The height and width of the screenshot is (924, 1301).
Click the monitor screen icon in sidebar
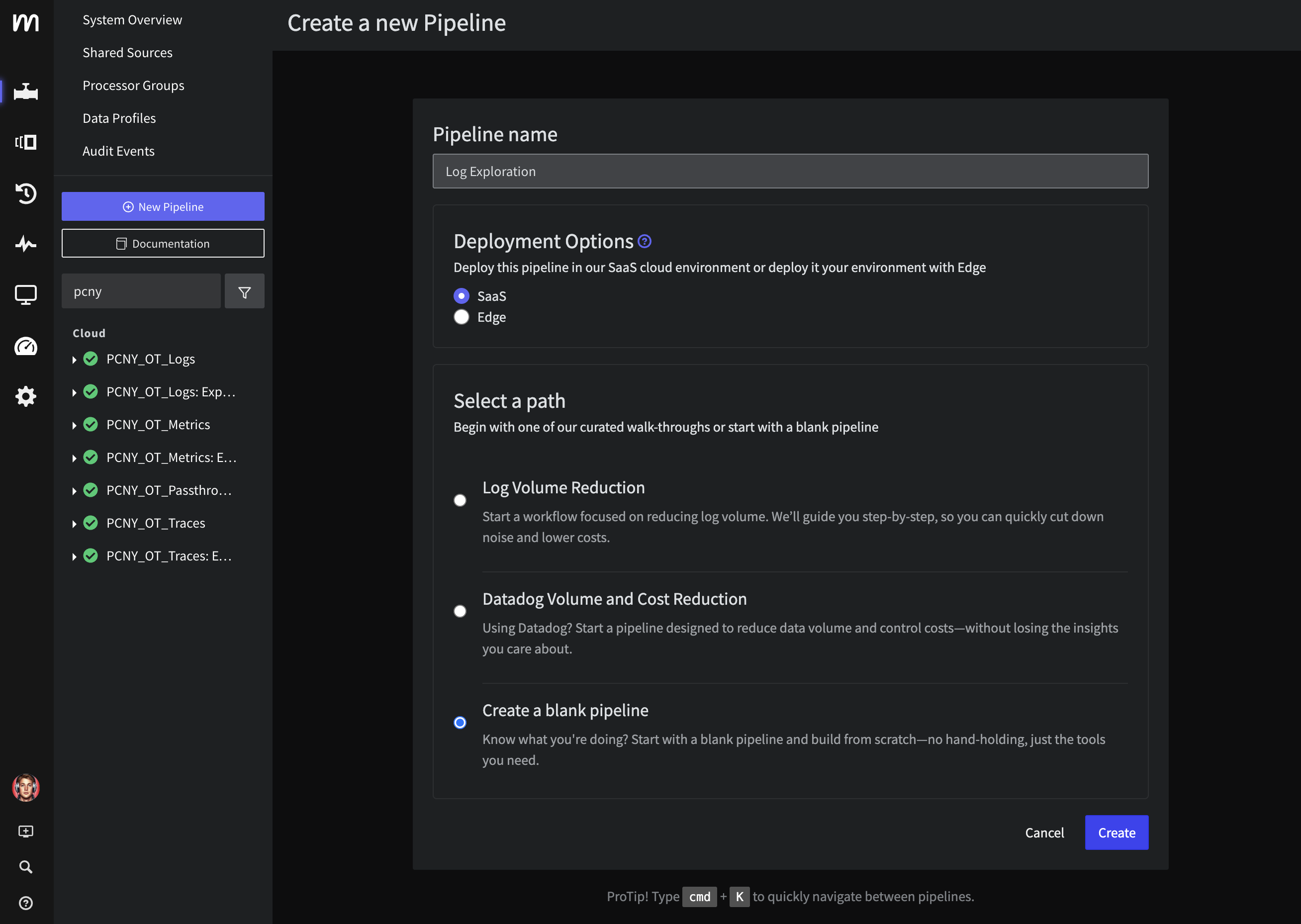(x=25, y=295)
